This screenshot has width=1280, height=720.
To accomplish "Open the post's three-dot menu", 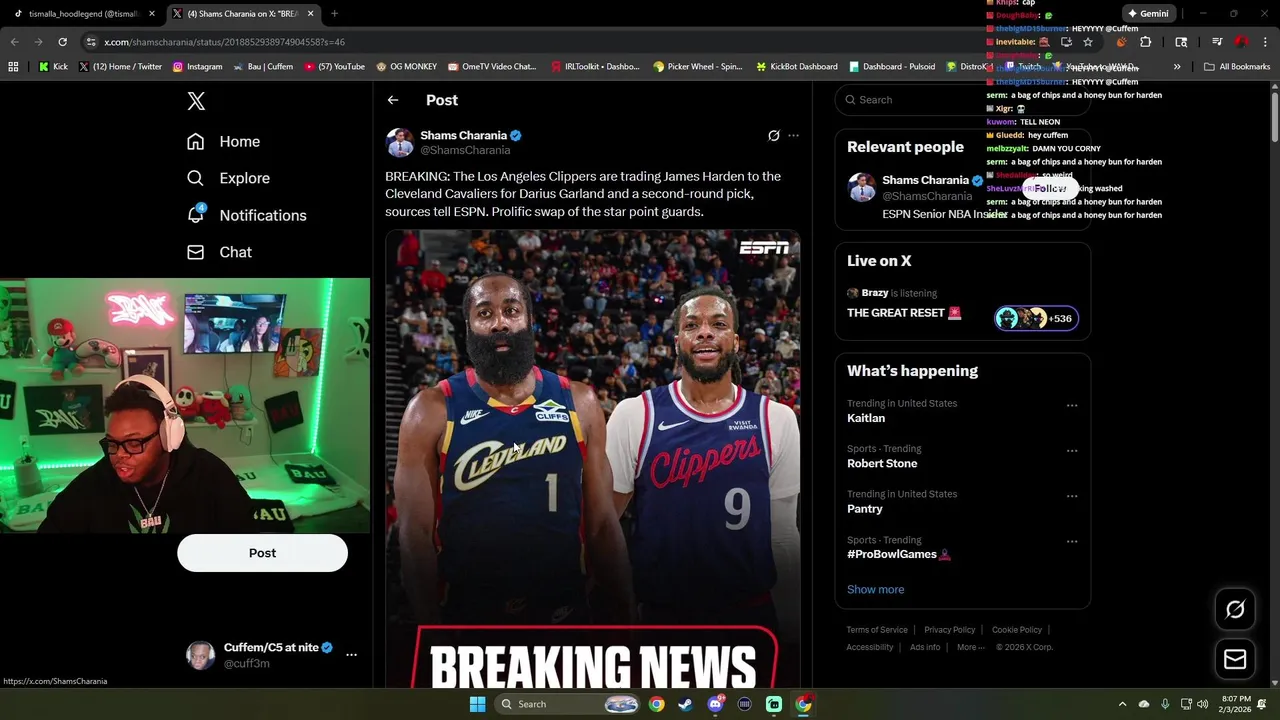I will point(794,135).
